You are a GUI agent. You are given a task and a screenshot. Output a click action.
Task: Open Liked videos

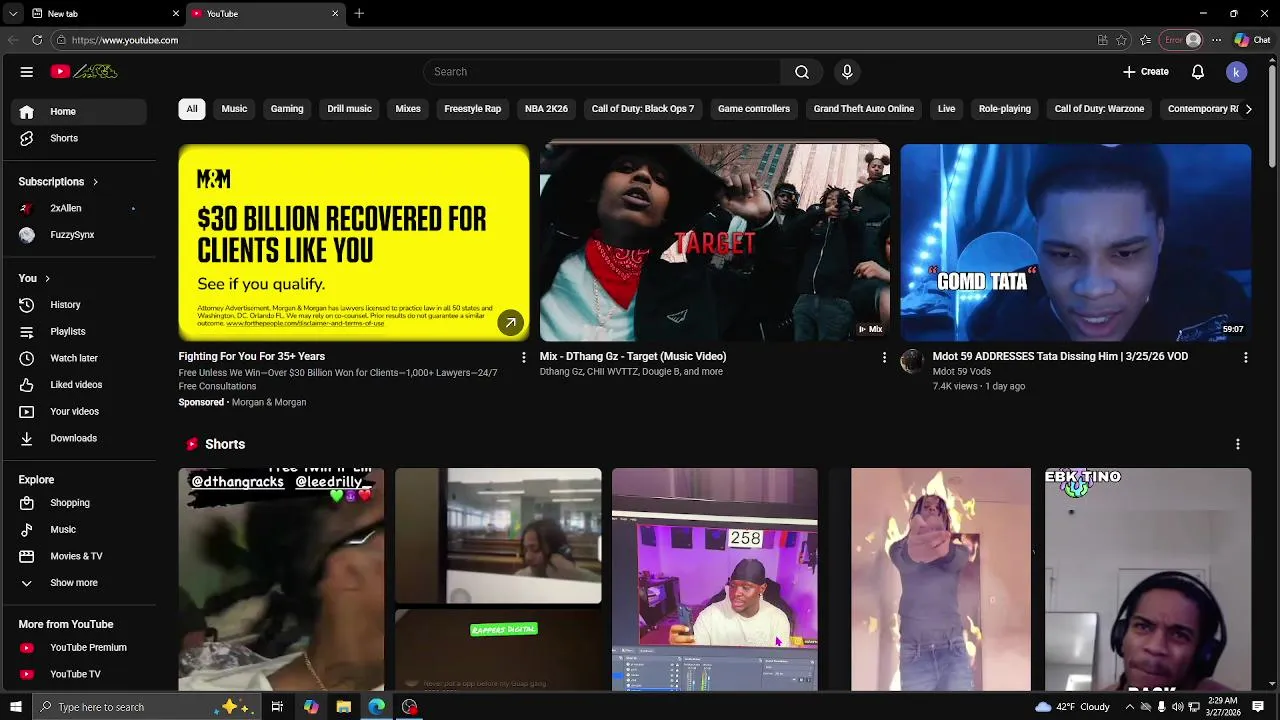click(78, 385)
